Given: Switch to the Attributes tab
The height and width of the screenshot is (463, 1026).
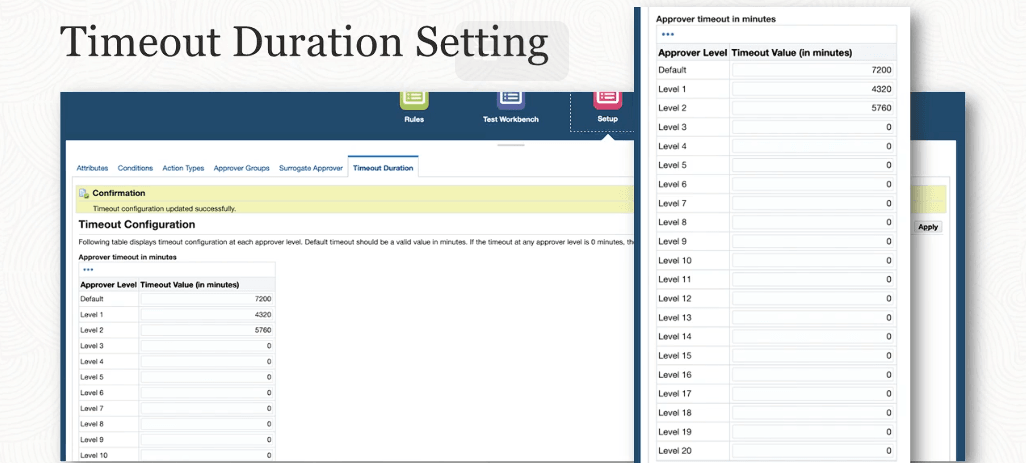Looking at the screenshot, I should pyautogui.click(x=92, y=168).
